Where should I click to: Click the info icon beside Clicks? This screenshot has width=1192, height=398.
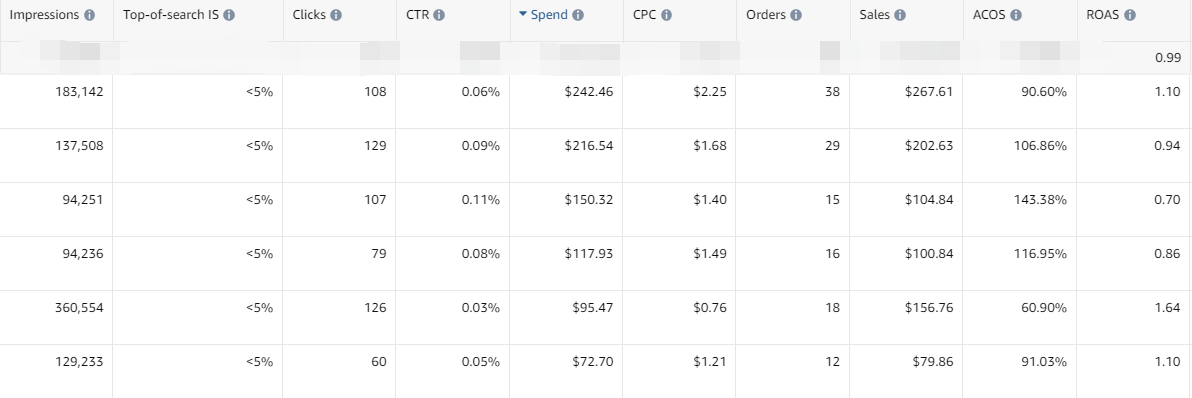tap(336, 15)
